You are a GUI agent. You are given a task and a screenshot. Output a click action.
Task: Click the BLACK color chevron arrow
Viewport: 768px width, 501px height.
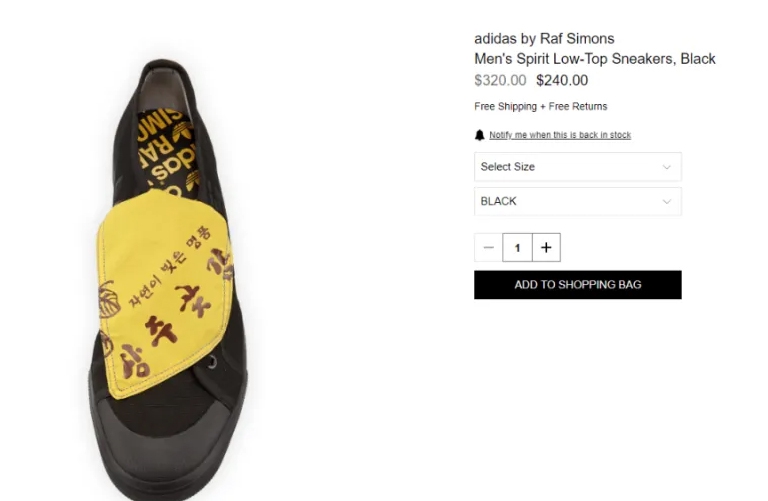[667, 201]
